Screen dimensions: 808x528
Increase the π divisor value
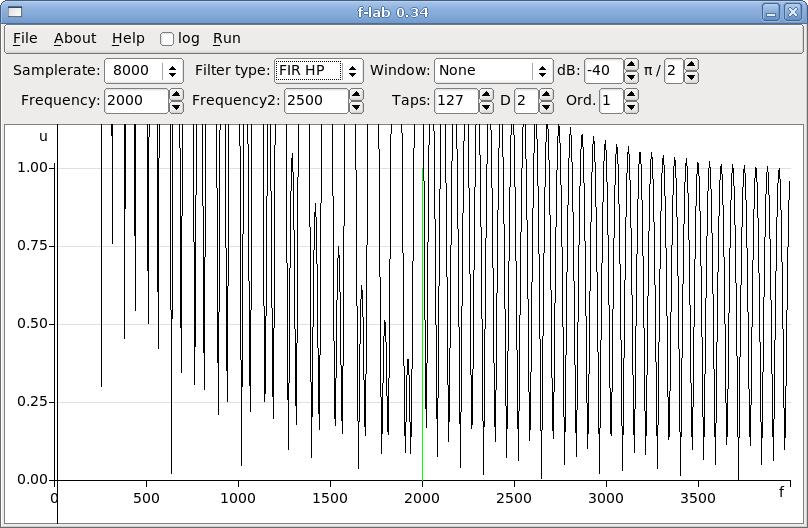(x=692, y=65)
